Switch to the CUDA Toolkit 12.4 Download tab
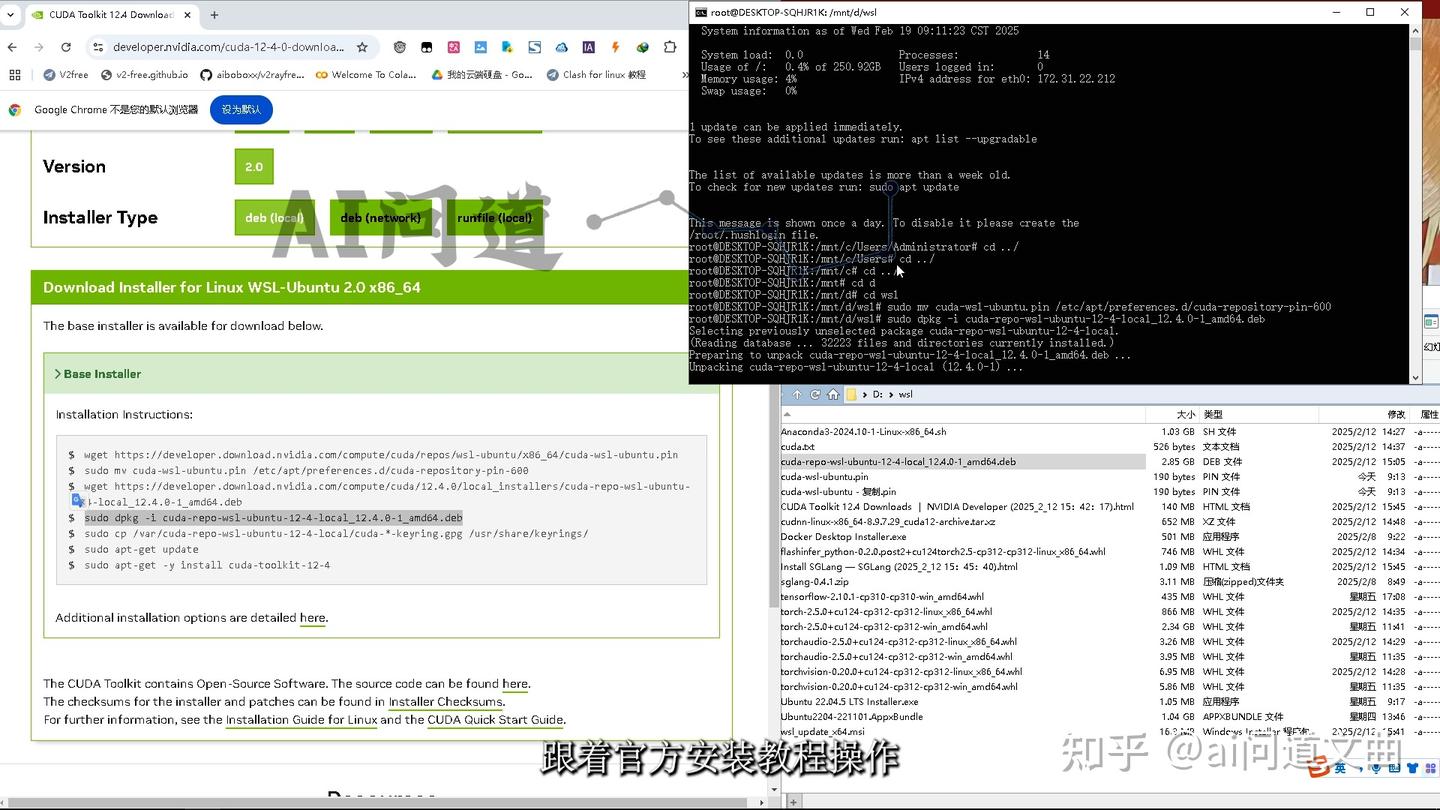 coord(110,15)
